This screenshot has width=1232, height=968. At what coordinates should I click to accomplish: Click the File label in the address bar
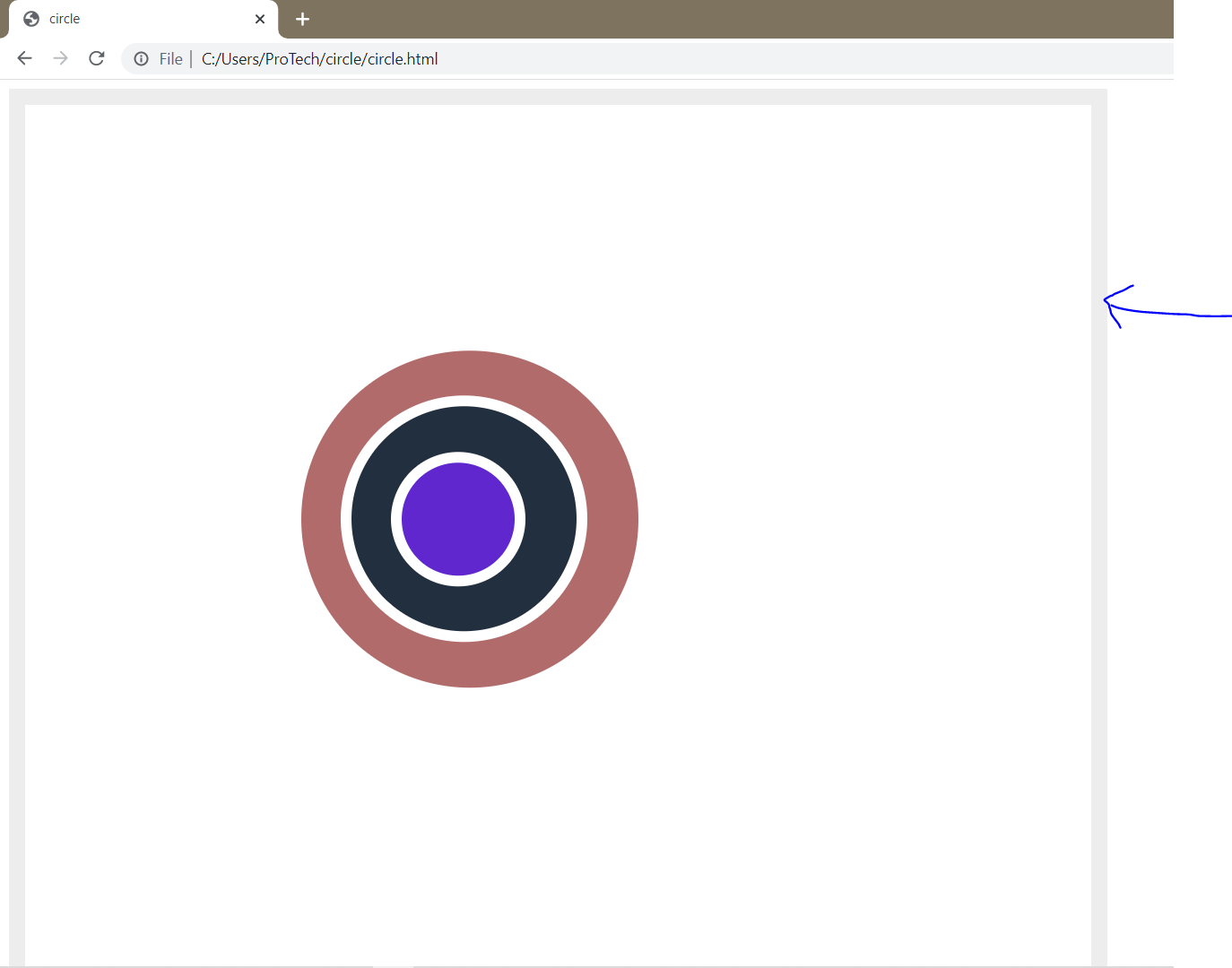tap(170, 58)
